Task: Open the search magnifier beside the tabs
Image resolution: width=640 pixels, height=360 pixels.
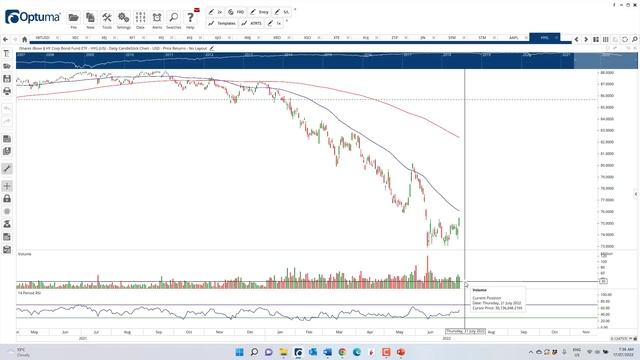Action: pyautogui.click(x=635, y=39)
